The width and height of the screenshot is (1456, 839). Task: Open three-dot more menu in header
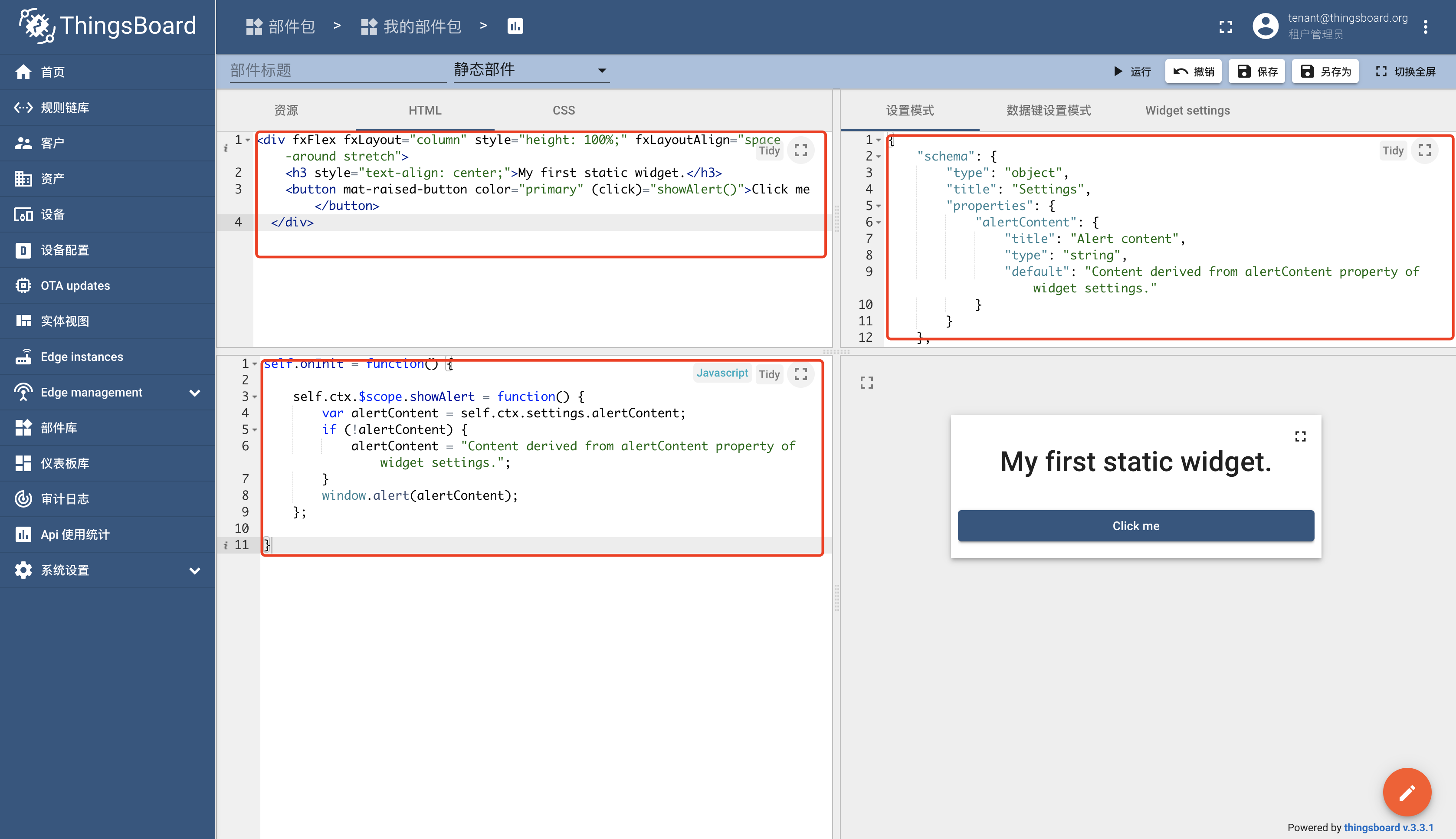(x=1426, y=26)
